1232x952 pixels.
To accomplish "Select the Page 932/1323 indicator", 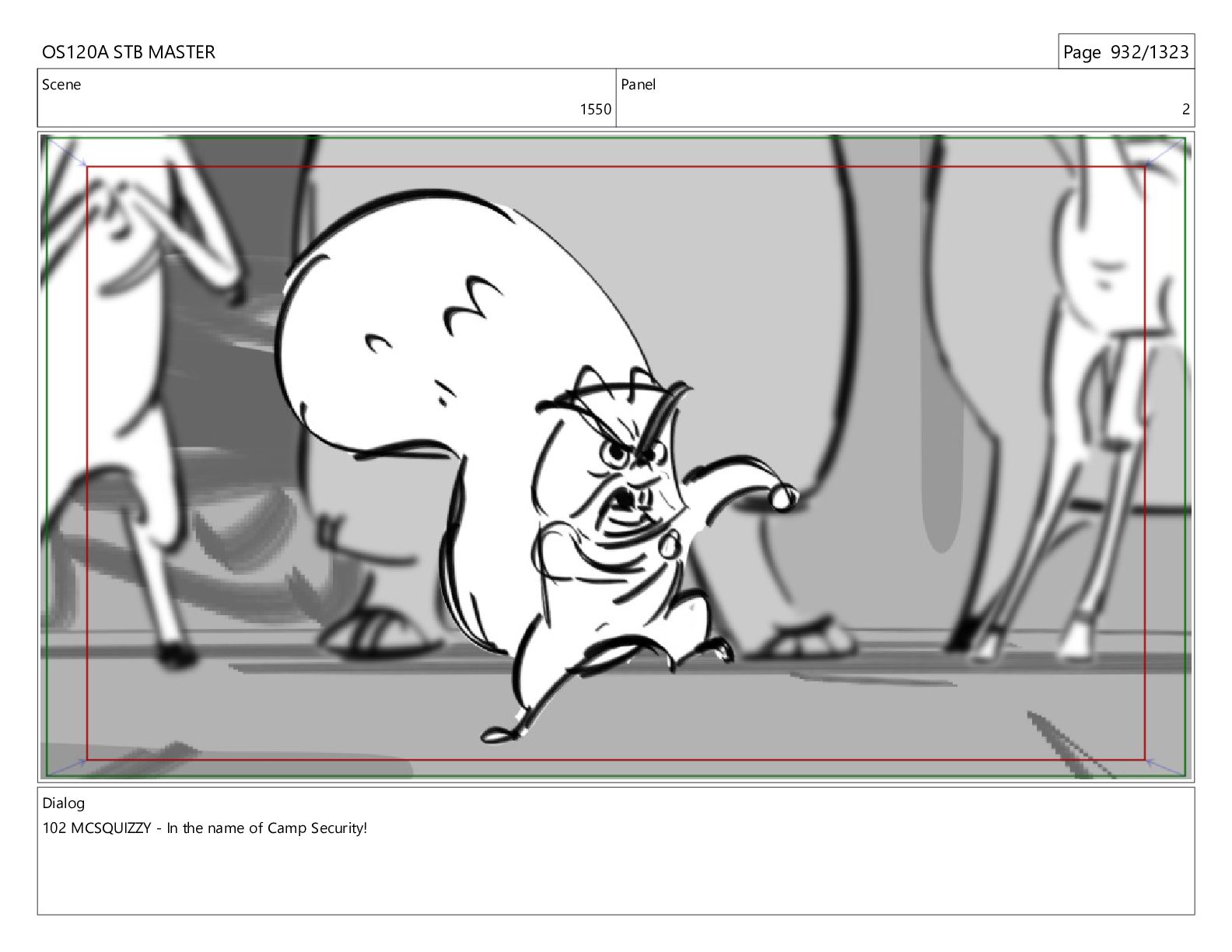I will 1125,52.
